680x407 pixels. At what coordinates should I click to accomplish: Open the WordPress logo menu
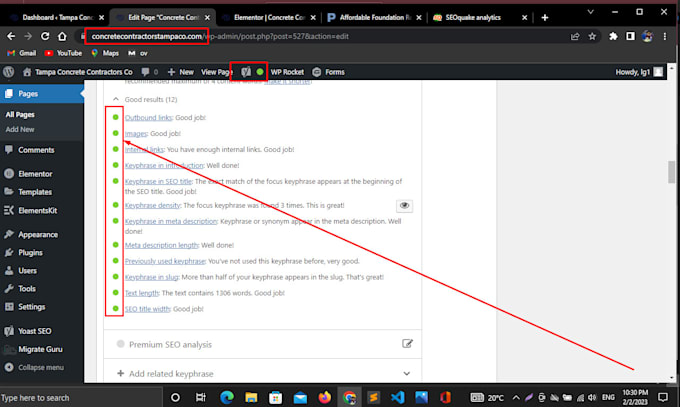(x=9, y=72)
